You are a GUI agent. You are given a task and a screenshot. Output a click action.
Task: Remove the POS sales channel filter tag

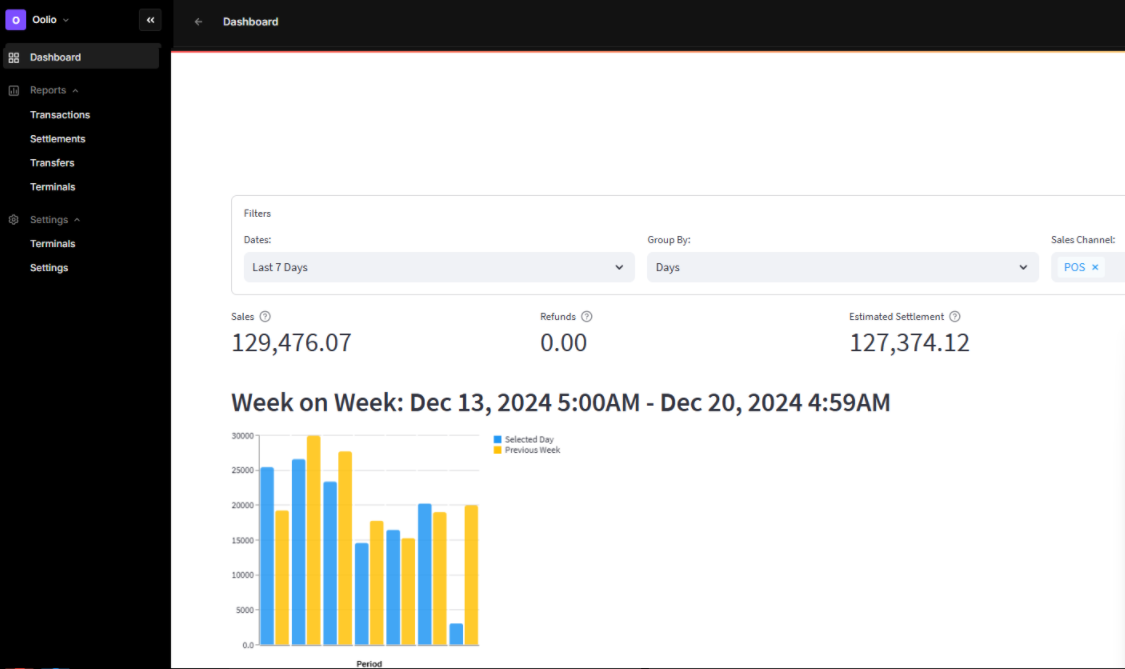click(x=1096, y=267)
